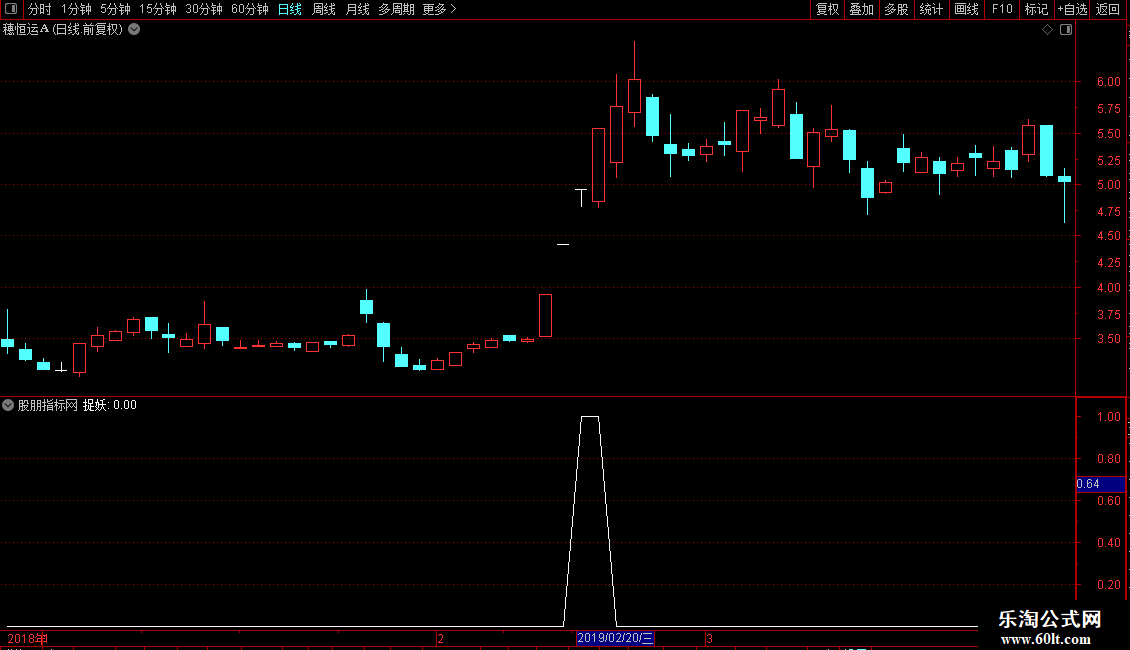1130x650 pixels.
Task: Open the 多股 multi-stock view
Action: pyautogui.click(x=896, y=9)
